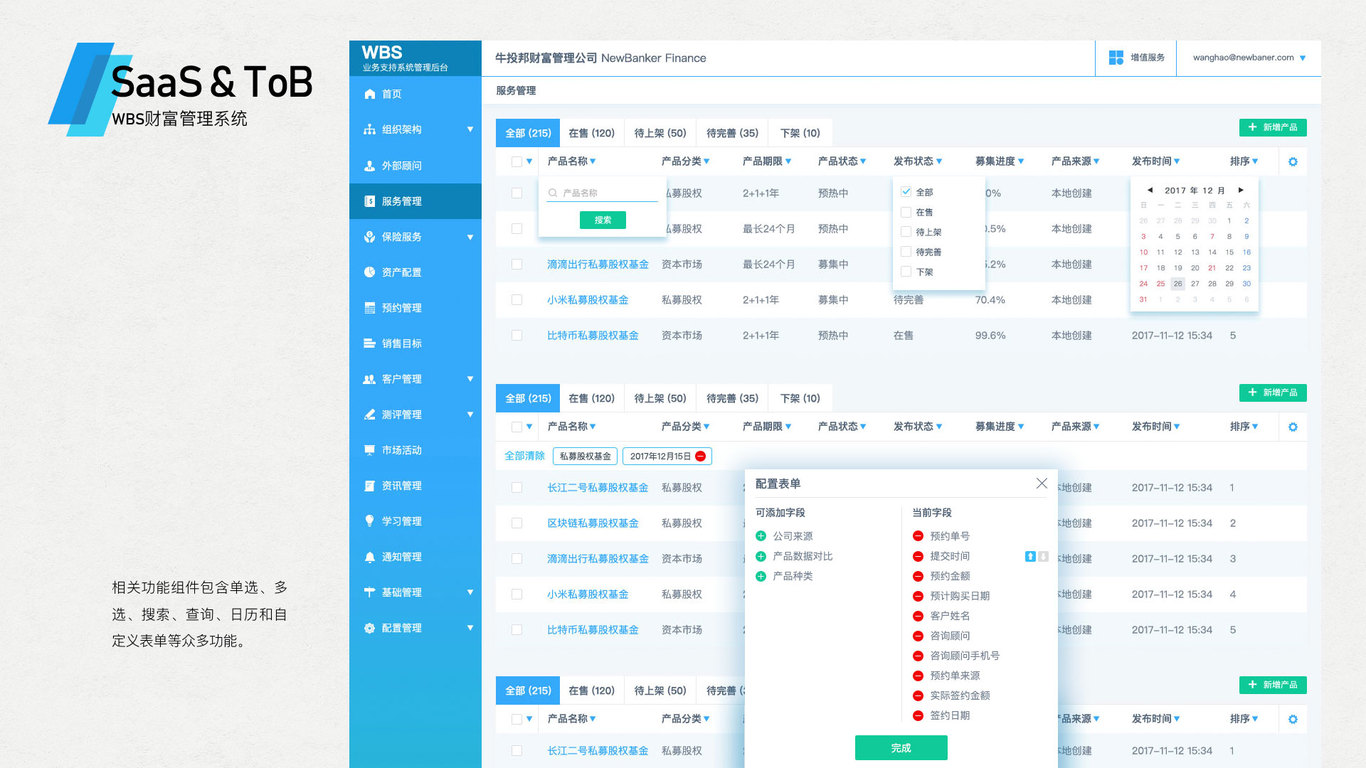Switch to 下架 (10) tab in second table

(800, 398)
